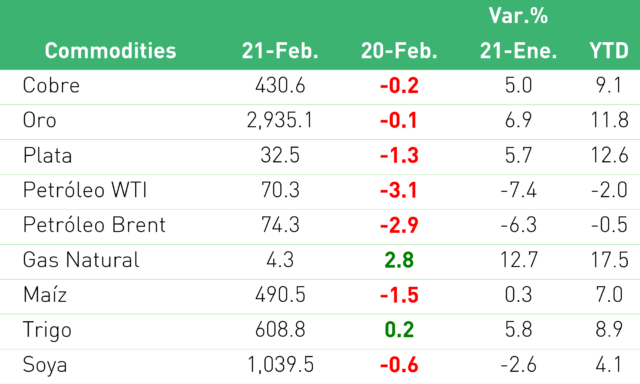Click the Petróleo WTI row label
640x384 pixels.
(85, 190)
